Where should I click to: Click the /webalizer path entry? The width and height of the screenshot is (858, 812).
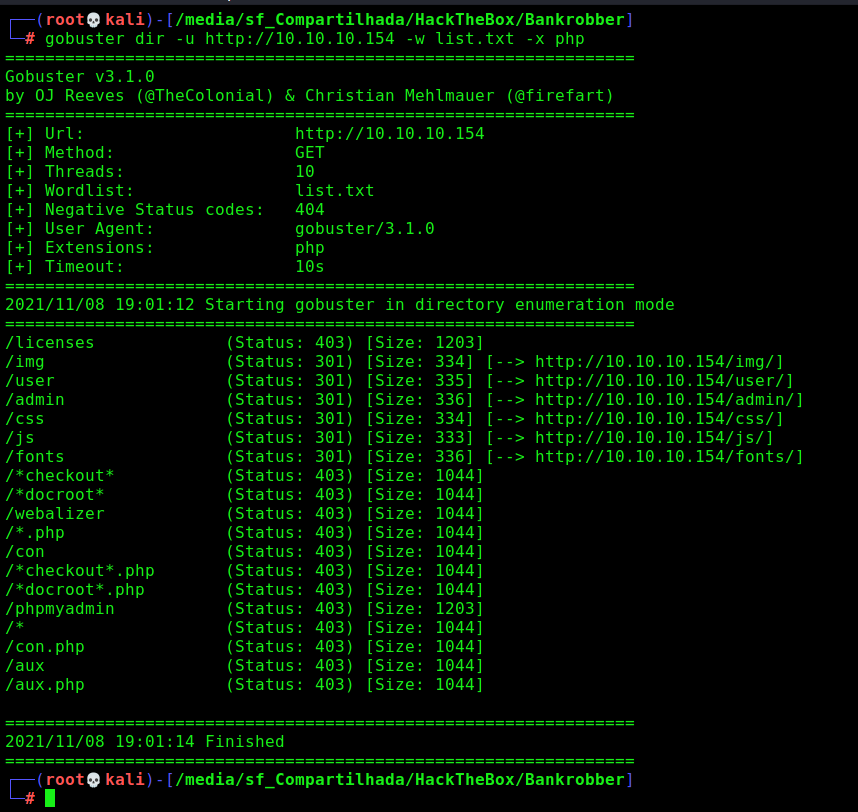55,514
